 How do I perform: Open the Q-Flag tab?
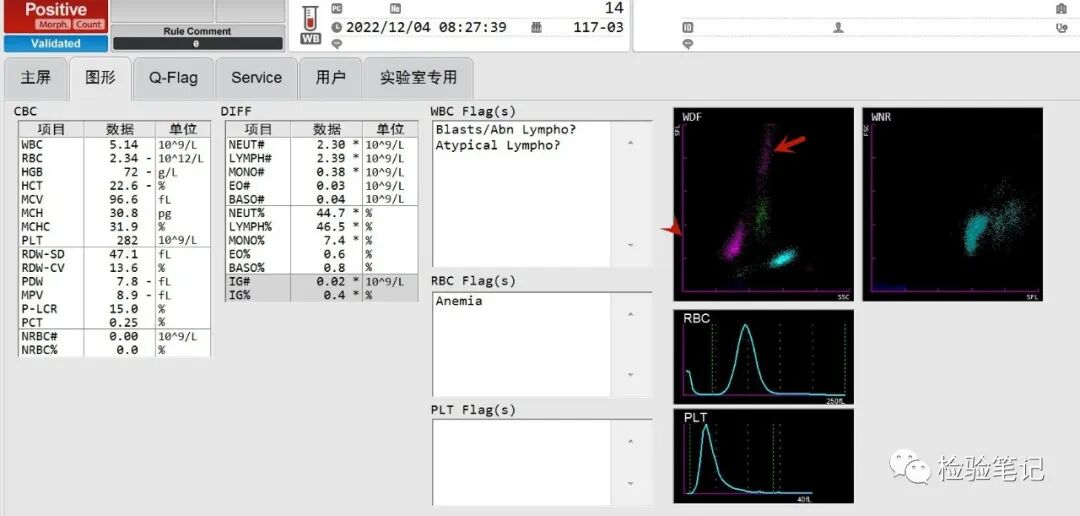click(174, 78)
